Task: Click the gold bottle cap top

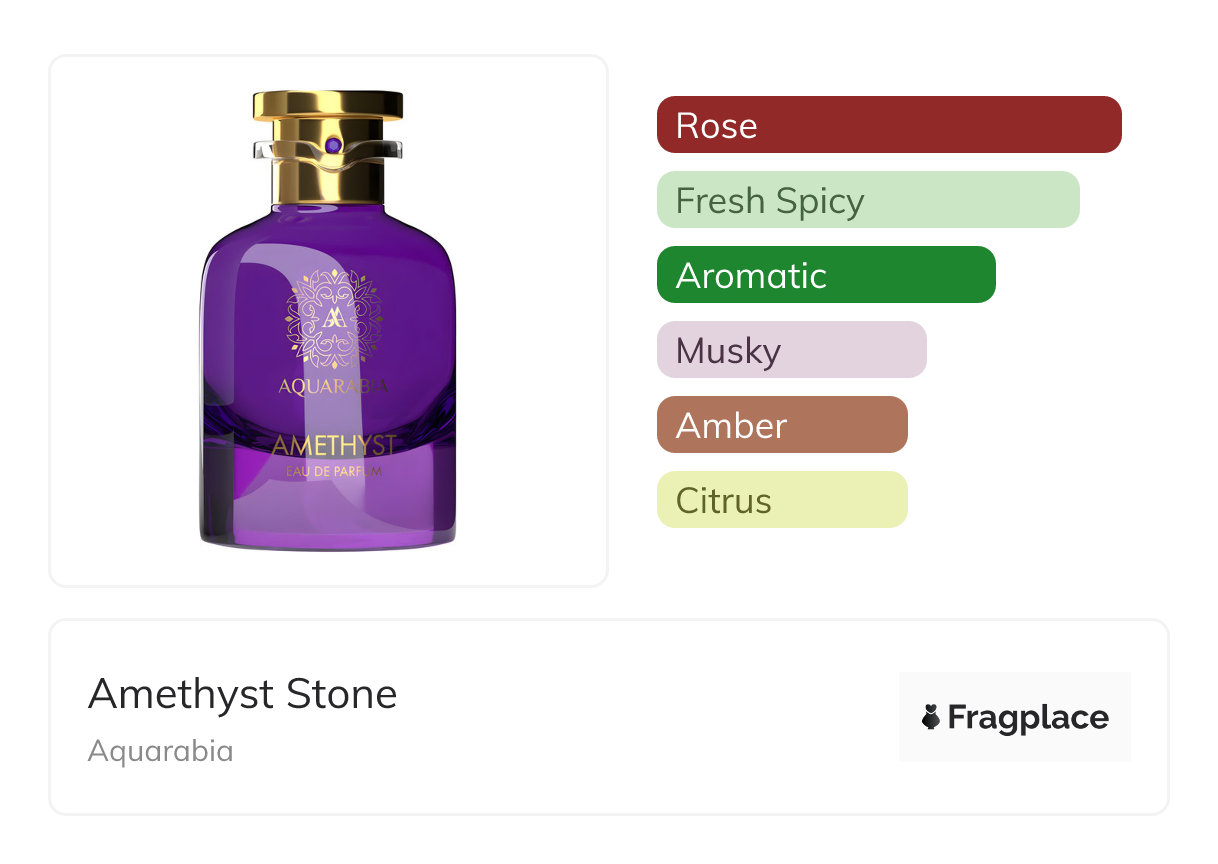Action: pyautogui.click(x=328, y=104)
